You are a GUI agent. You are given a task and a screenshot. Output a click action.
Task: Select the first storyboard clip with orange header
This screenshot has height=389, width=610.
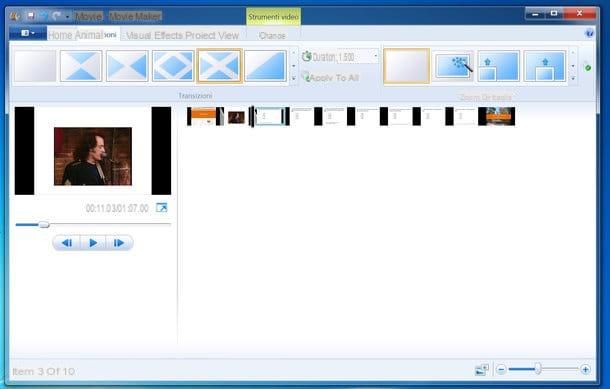(x=205, y=116)
